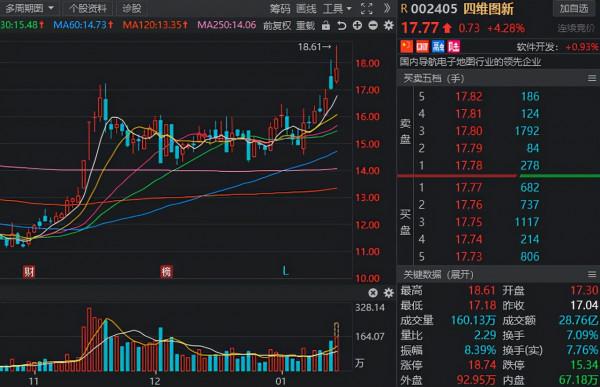Select buy level 5 price 17.73
The height and width of the screenshot is (387, 600).
pyautogui.click(x=469, y=256)
